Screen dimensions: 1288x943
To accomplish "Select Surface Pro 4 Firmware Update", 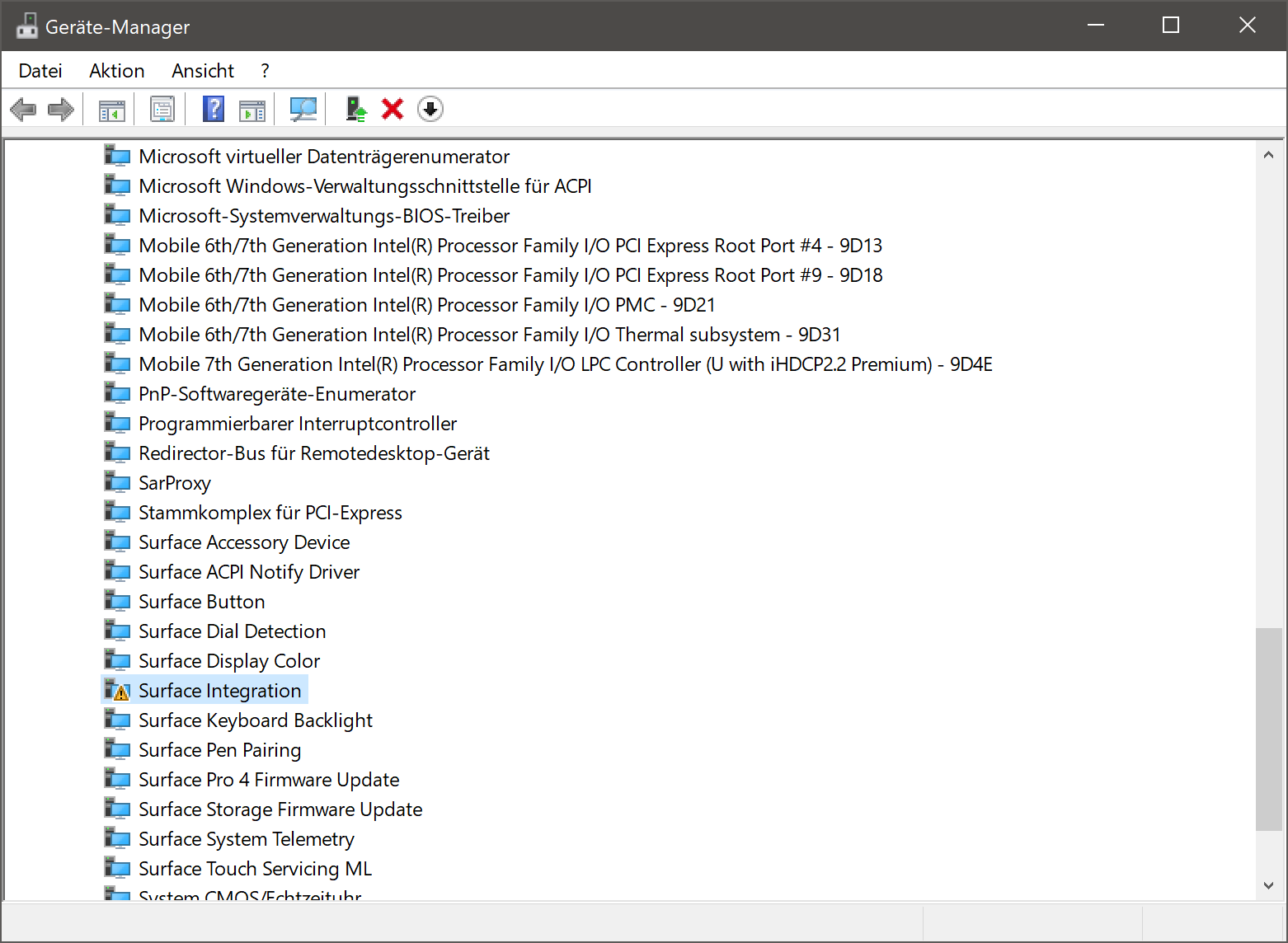I will pyautogui.click(x=269, y=780).
